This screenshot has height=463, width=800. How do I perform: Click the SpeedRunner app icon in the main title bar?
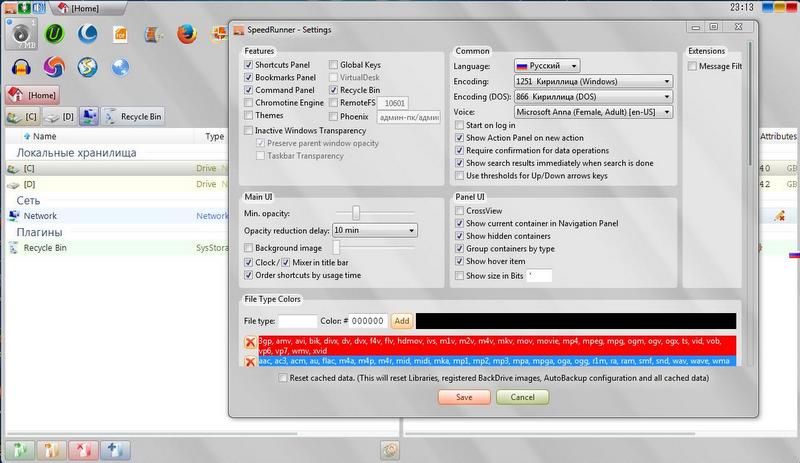(10, 7)
